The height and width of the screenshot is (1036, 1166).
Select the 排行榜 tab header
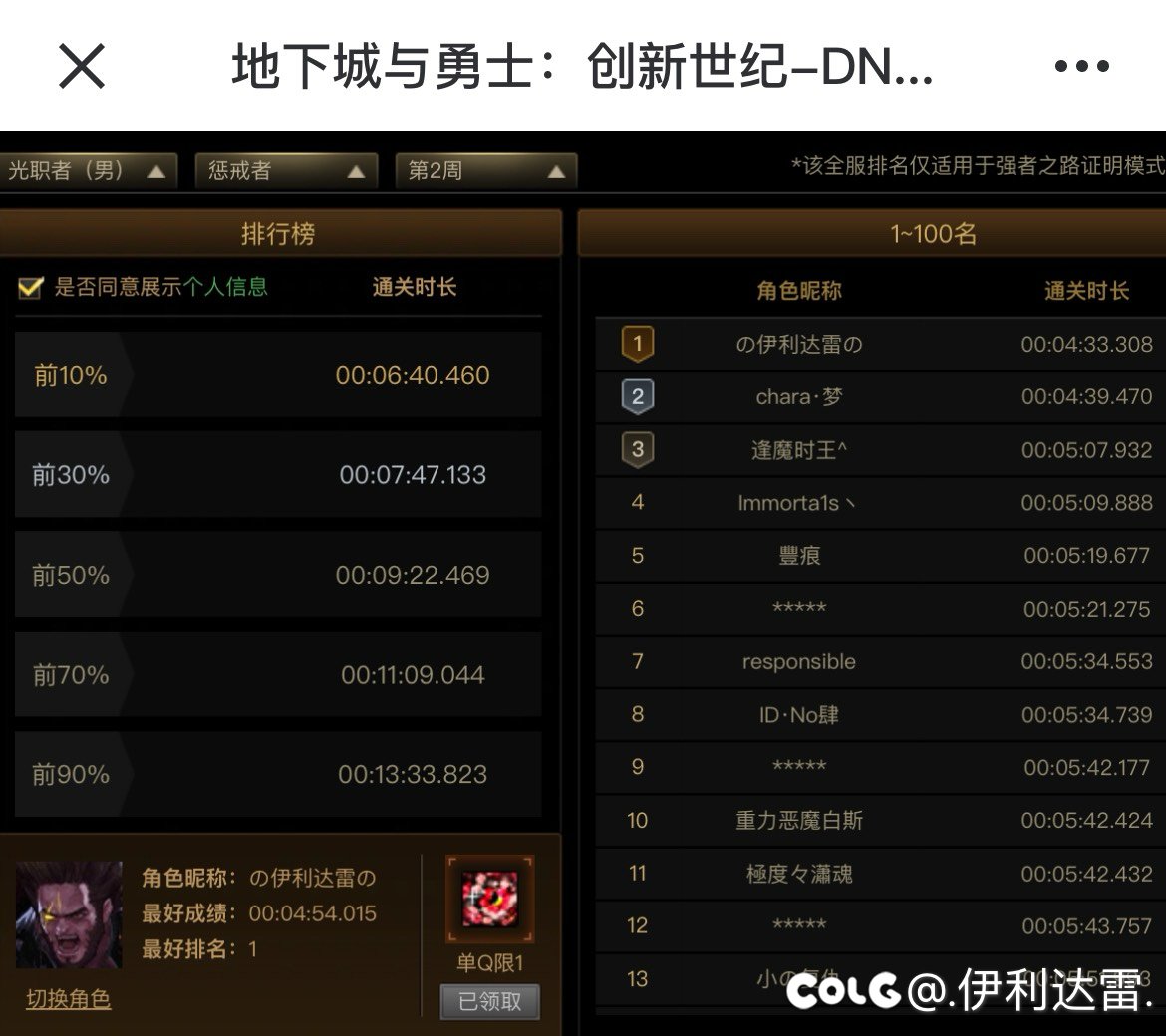click(x=280, y=233)
